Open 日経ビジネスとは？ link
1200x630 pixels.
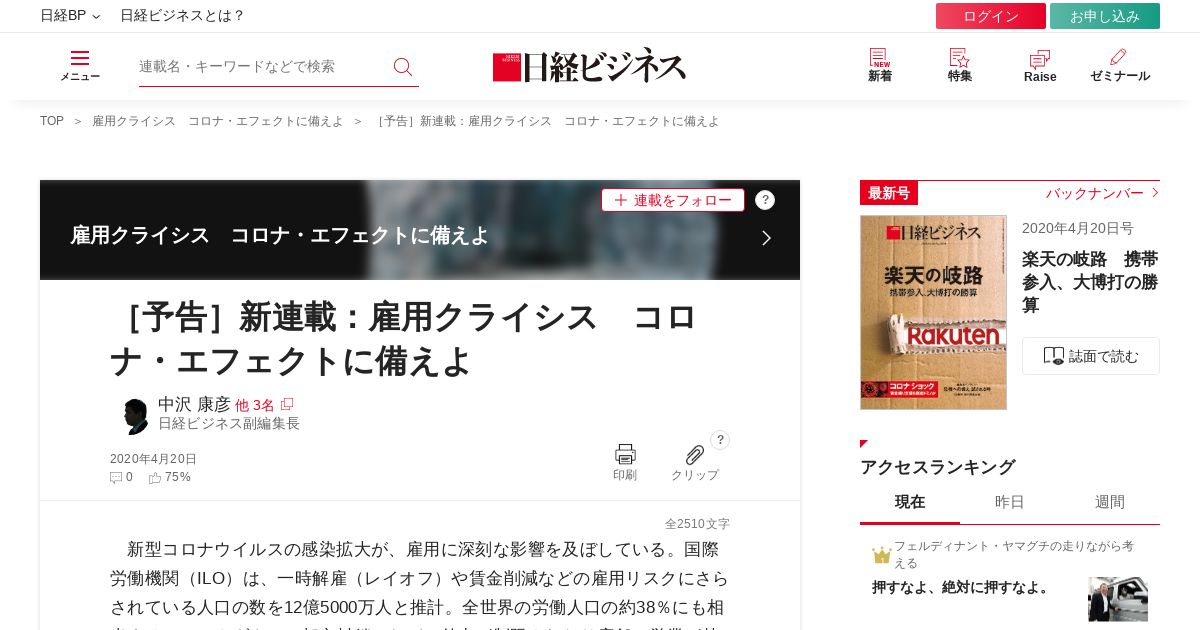point(182,16)
